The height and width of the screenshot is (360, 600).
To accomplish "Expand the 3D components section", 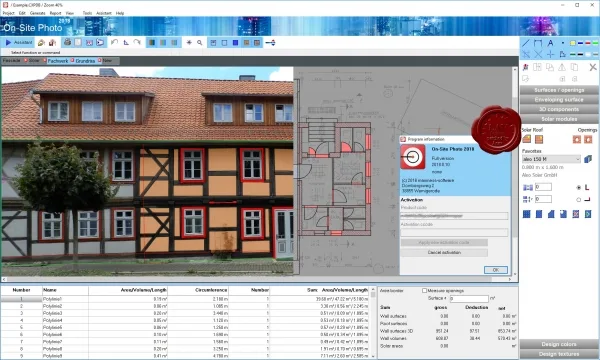I will point(559,109).
